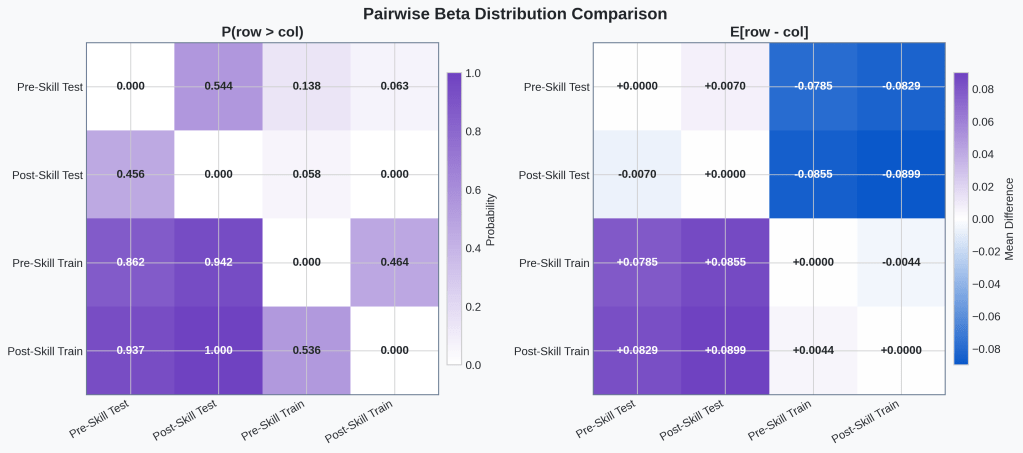The image size is (1023, 453).
Task: Click the 0.862 cell in the left heatmap
Action: pos(130,263)
